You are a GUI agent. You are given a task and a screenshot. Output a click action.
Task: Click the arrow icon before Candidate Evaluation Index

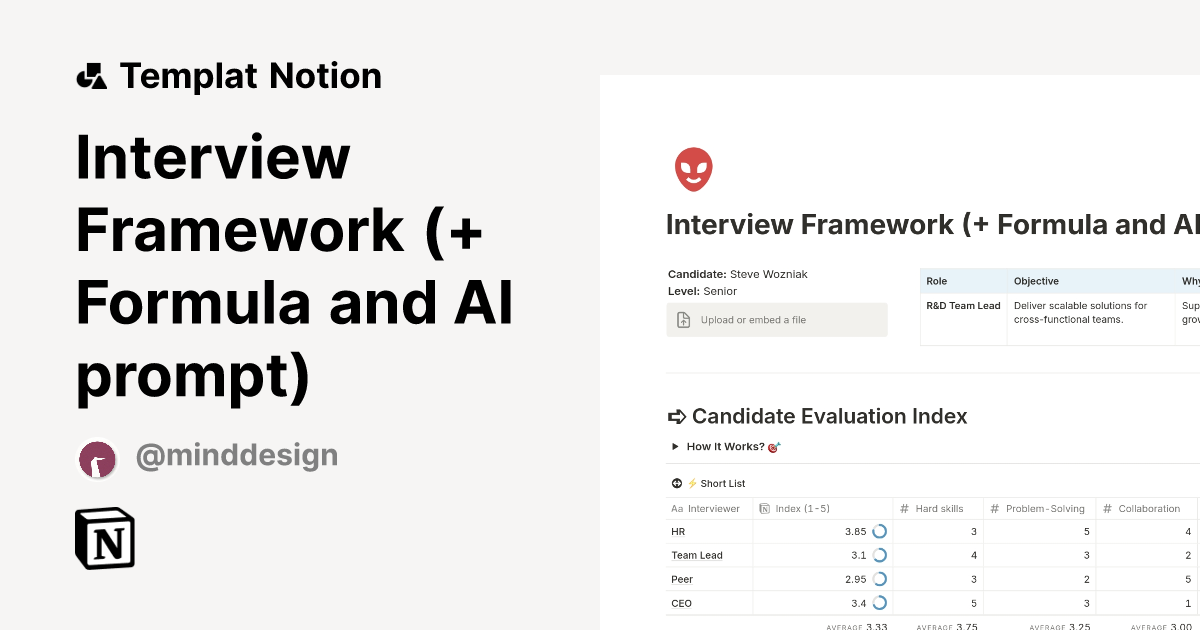tap(678, 416)
